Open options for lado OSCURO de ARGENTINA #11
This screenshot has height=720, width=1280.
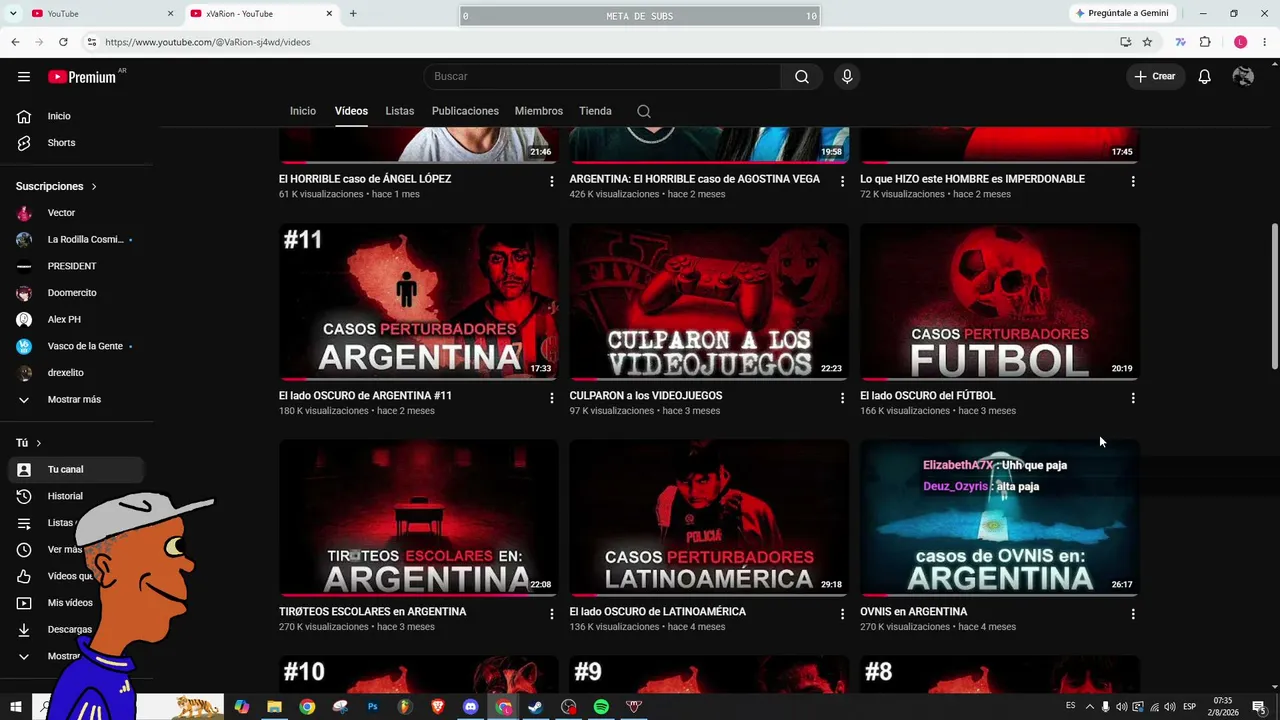click(551, 398)
